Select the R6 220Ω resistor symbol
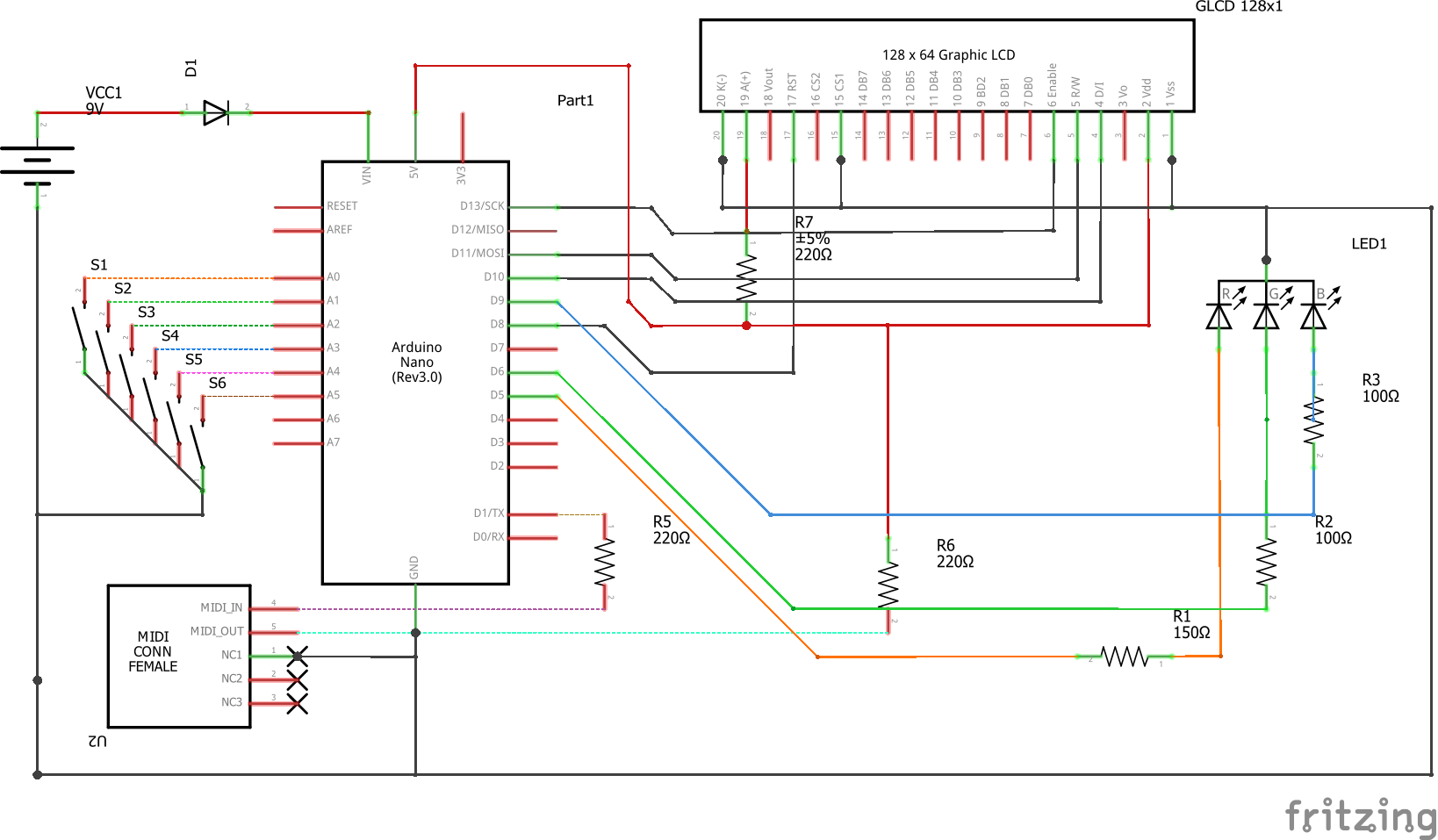This screenshot has height=840, width=1438. (x=888, y=585)
